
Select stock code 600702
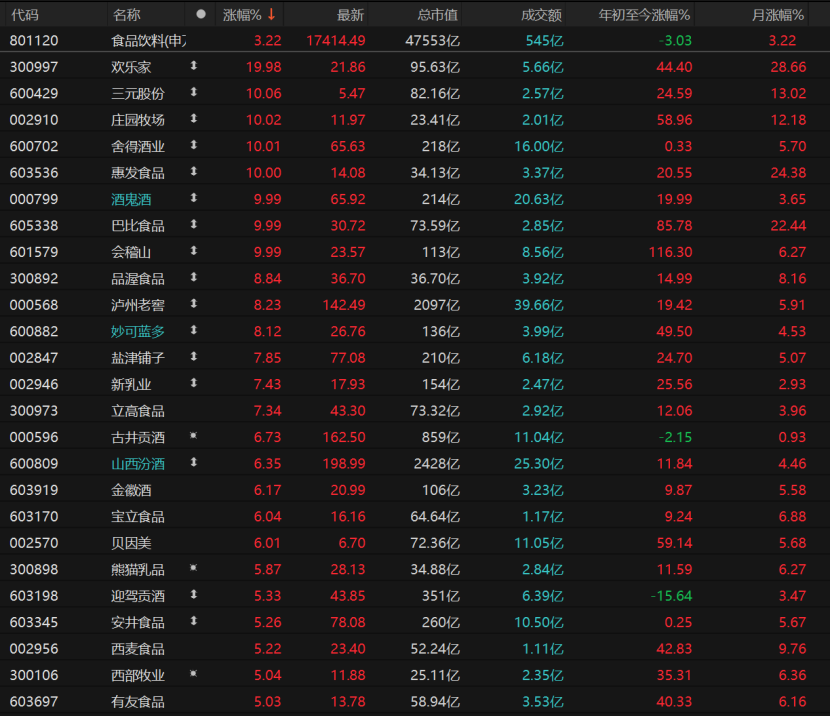tap(34, 147)
